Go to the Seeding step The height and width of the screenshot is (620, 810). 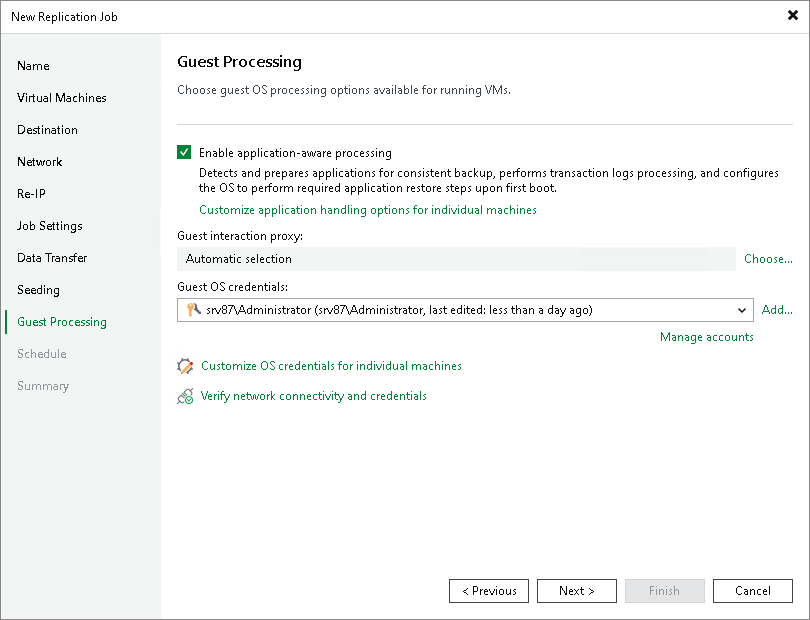coord(38,290)
